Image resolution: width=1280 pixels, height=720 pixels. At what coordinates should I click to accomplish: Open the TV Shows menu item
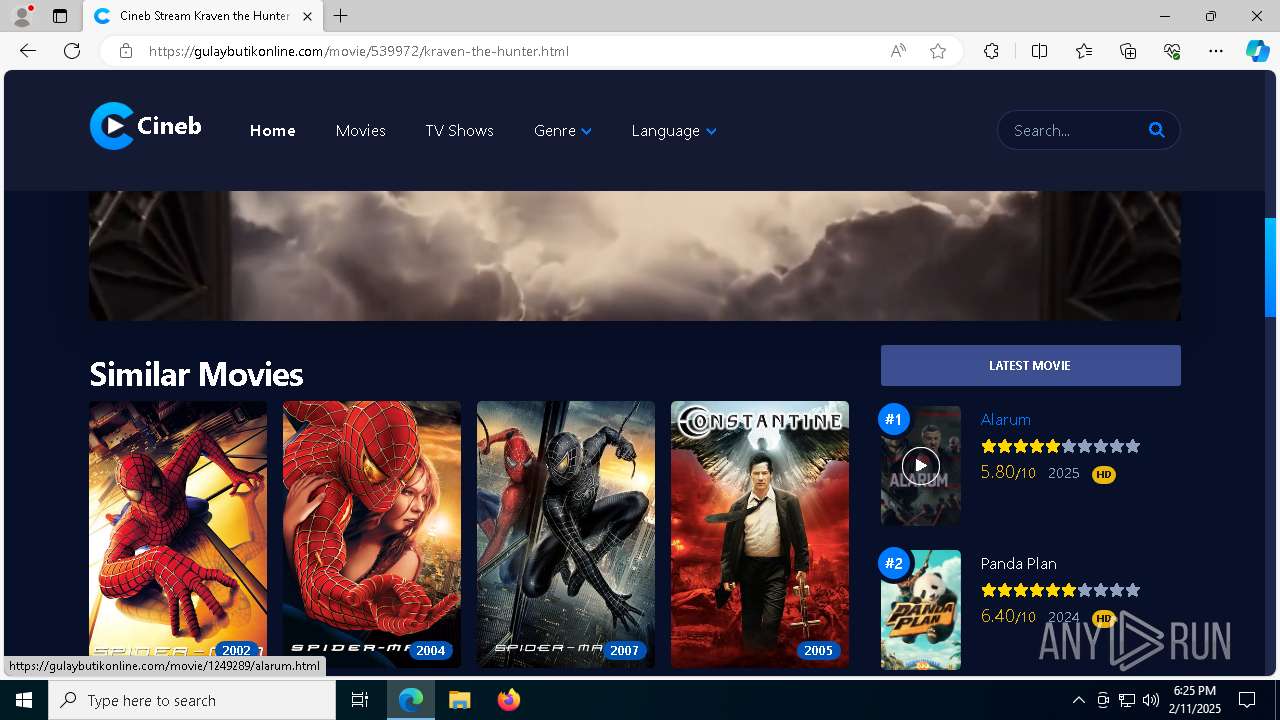click(x=459, y=131)
